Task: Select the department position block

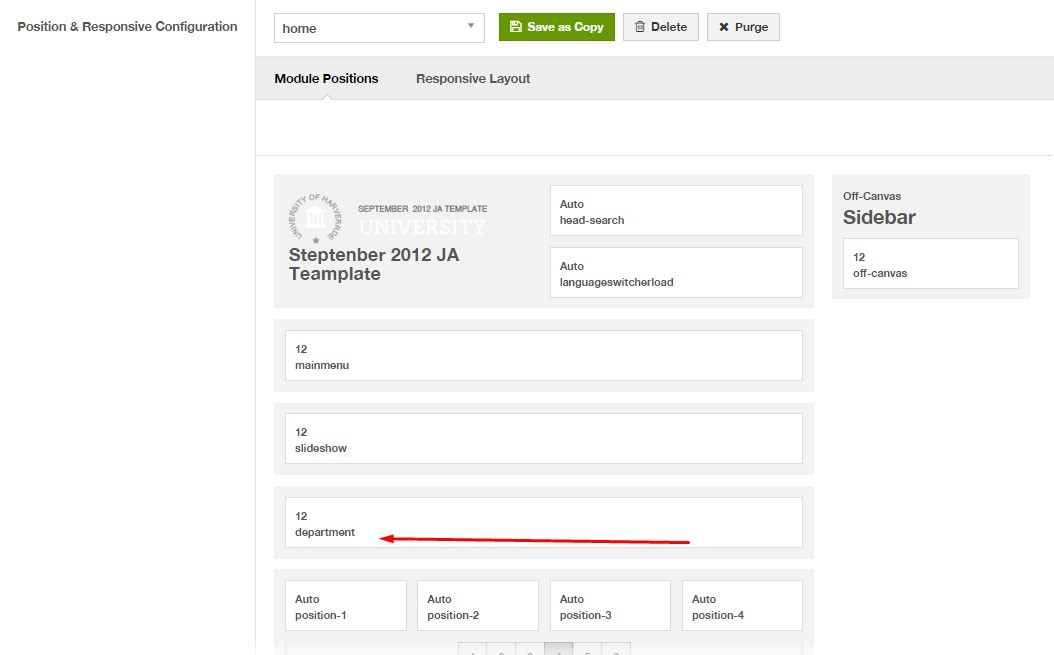Action: (x=544, y=523)
